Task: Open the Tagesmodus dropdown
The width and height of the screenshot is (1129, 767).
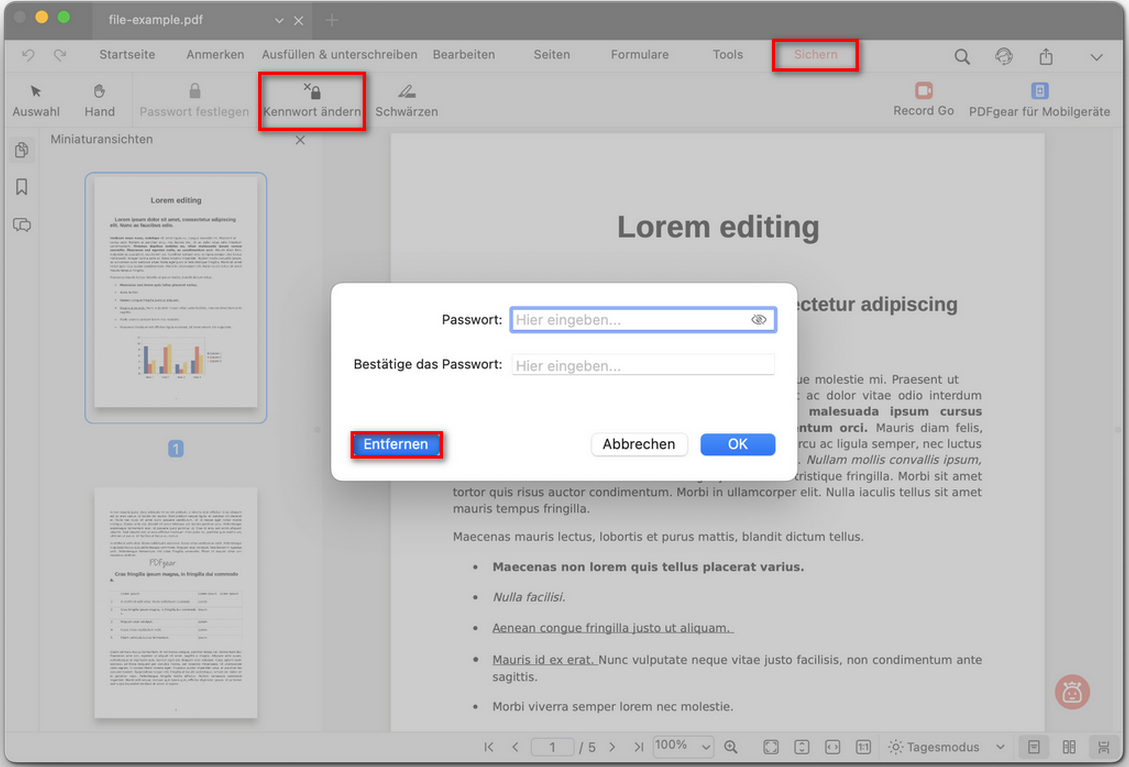Action: tap(944, 746)
